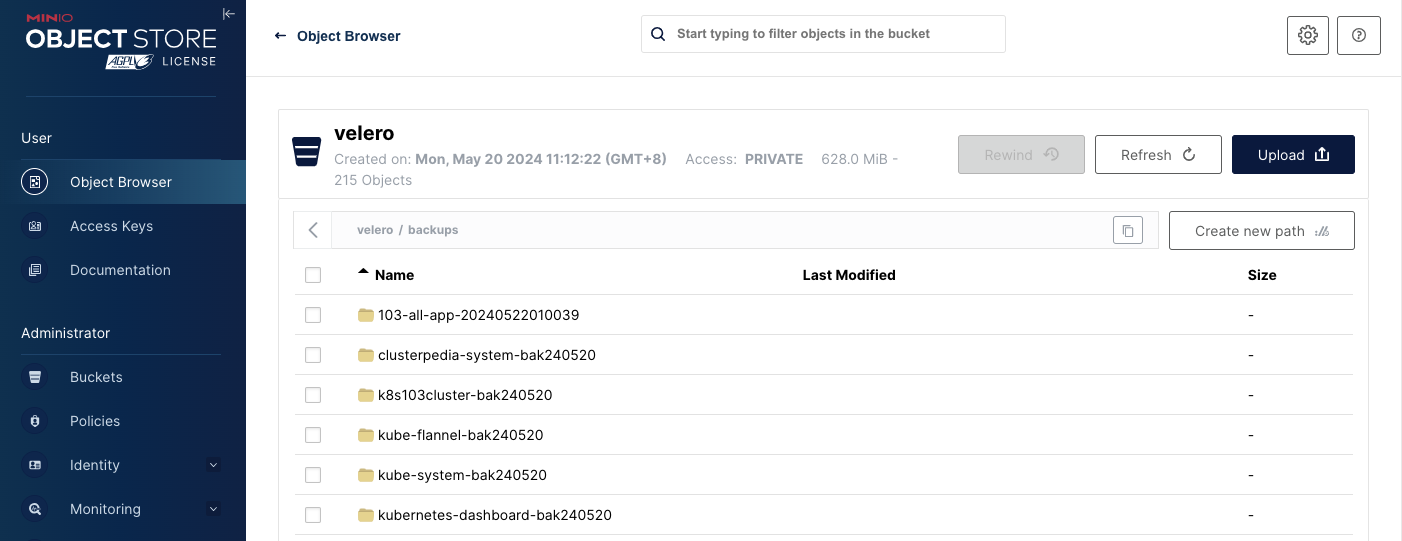
Task: Check the clusterpedia-system-bak240520 checkbox
Action: (x=313, y=355)
